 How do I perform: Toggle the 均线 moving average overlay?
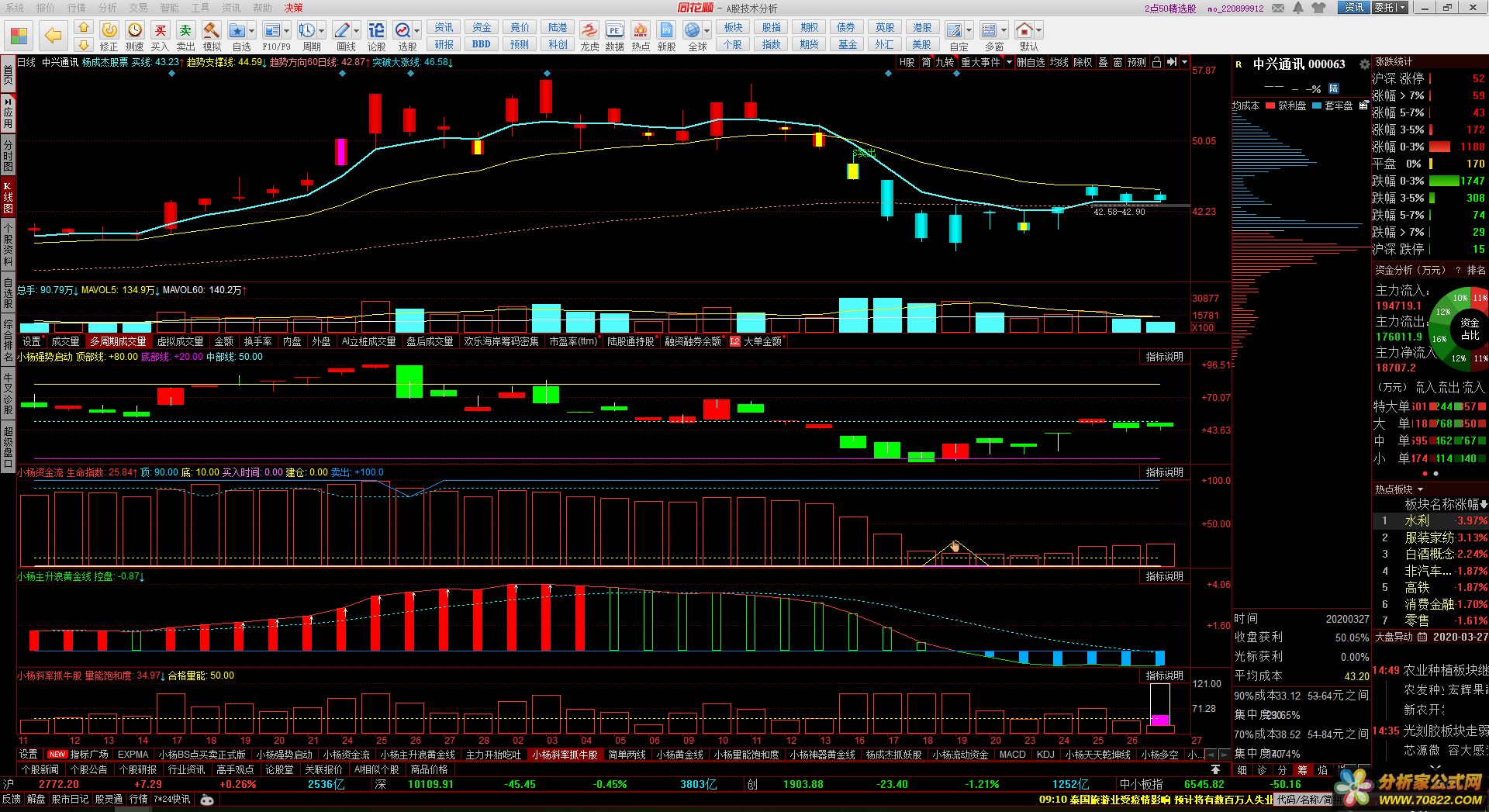tap(1059, 62)
